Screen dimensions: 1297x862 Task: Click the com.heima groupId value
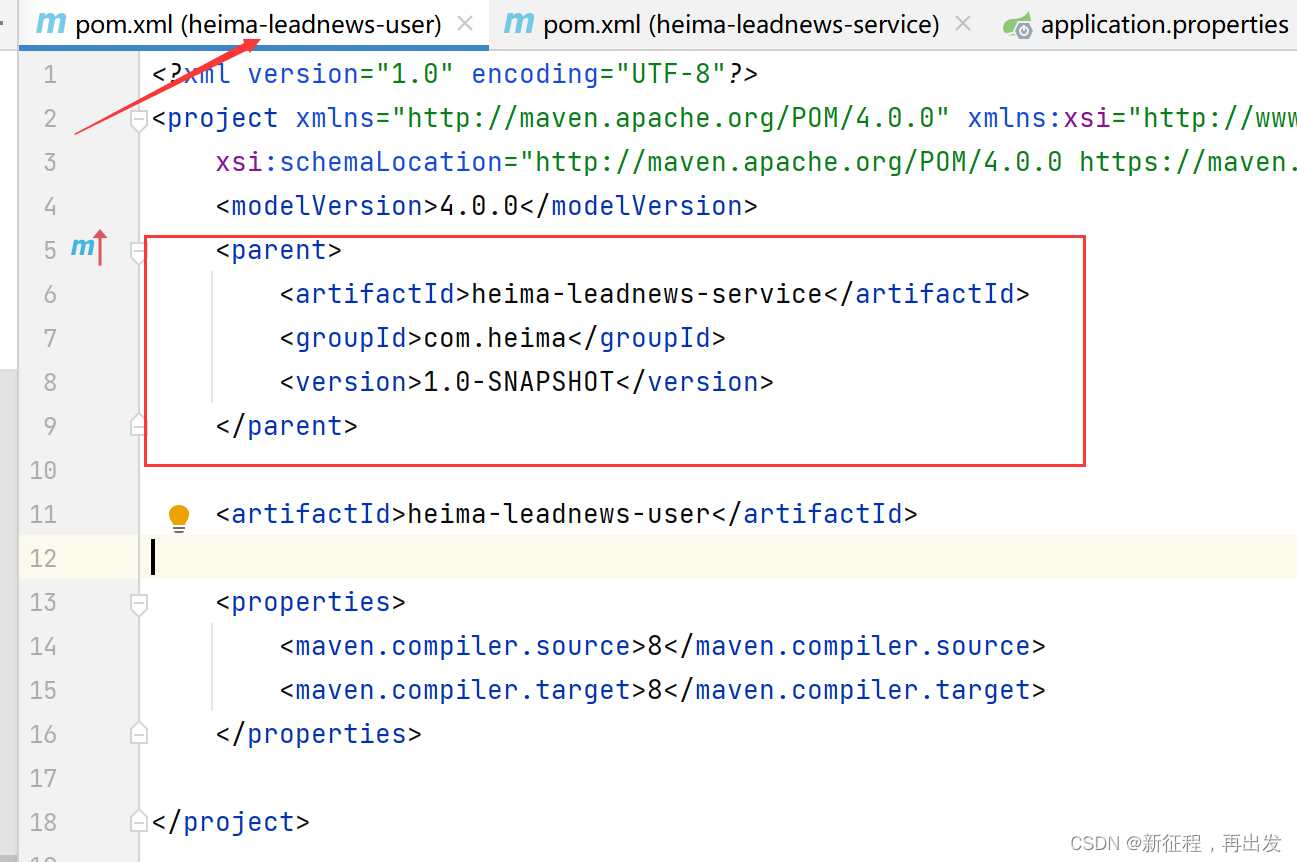[x=495, y=338]
